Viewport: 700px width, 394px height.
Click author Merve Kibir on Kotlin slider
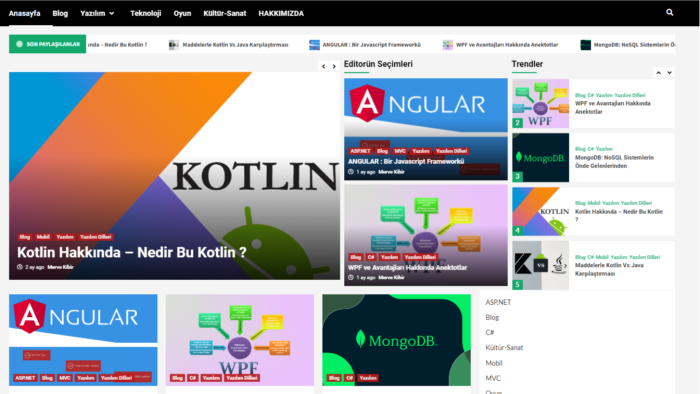click(60, 267)
